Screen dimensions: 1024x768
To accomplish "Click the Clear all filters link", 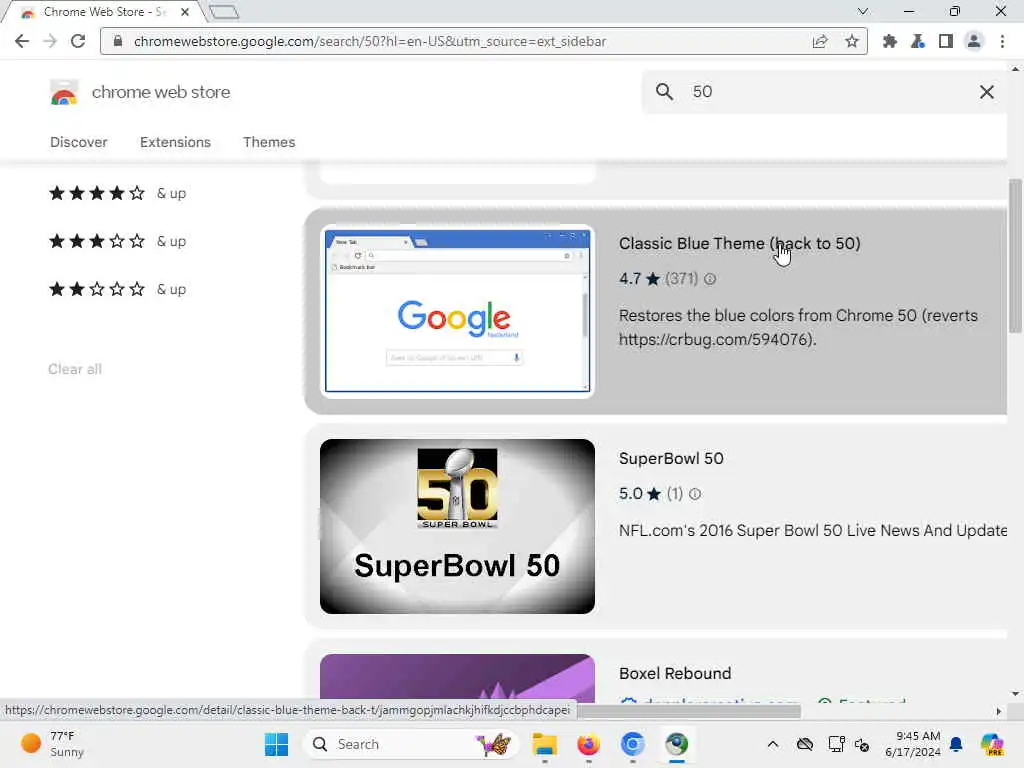I will coord(74,369).
